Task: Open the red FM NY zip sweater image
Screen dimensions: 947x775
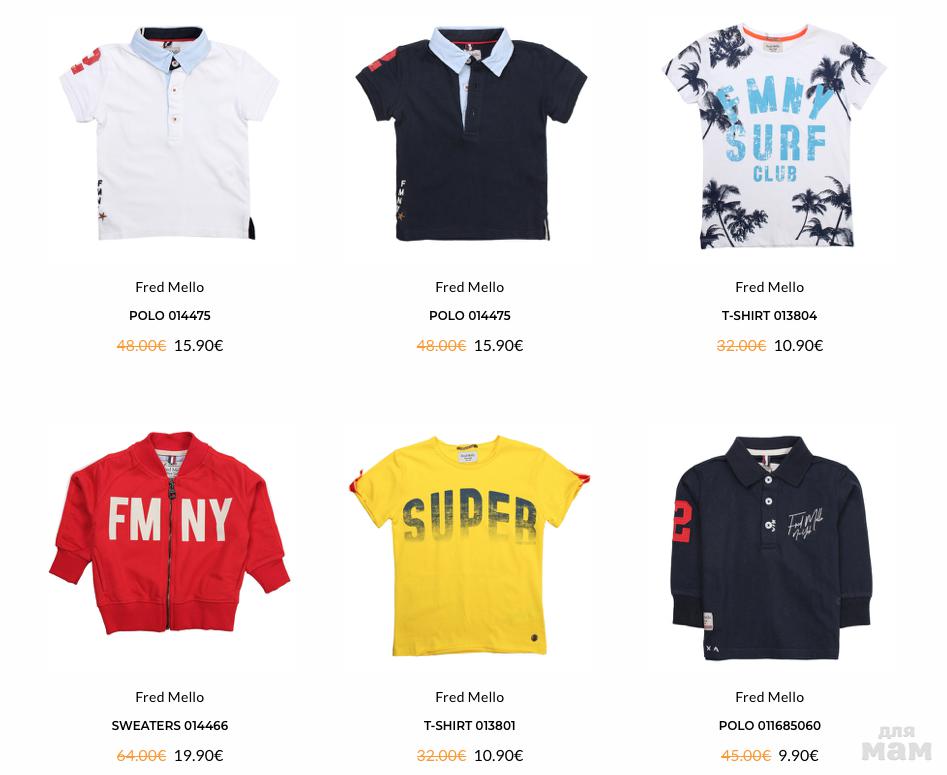Action: tap(169, 533)
